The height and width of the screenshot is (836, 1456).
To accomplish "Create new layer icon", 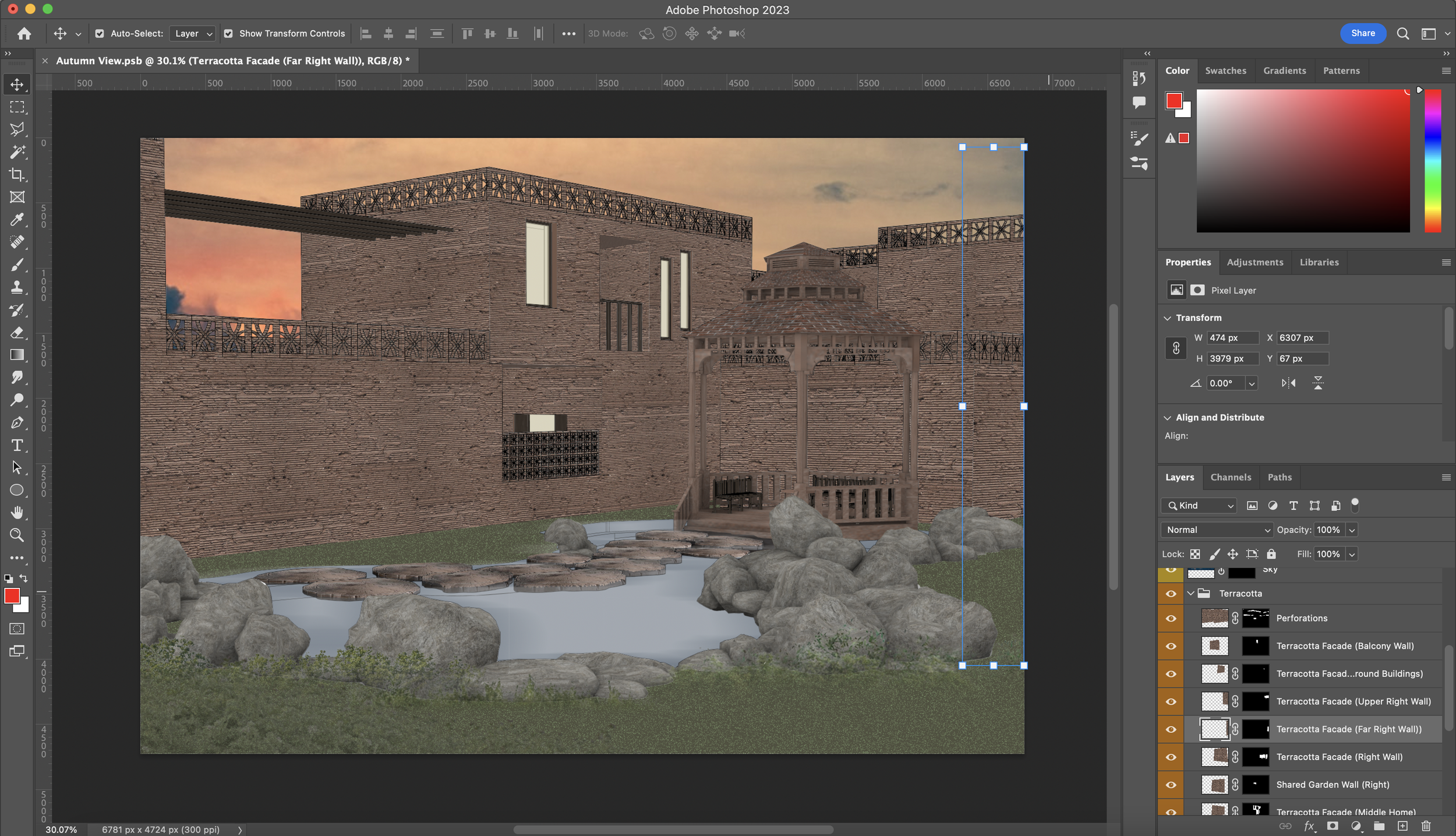I will coord(1402,826).
